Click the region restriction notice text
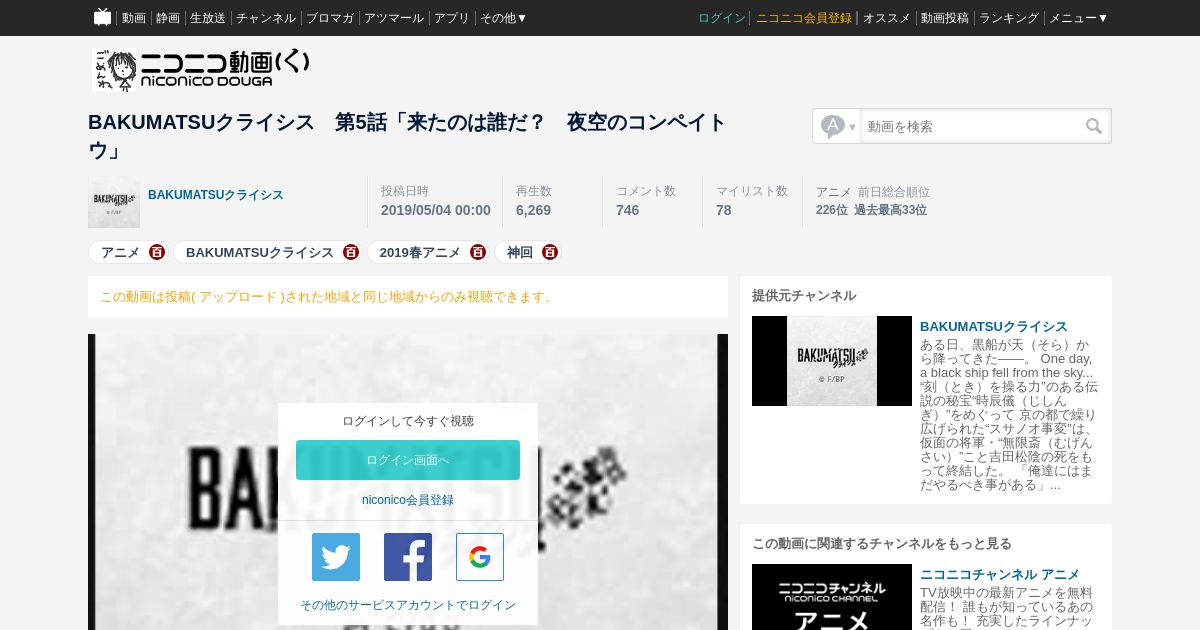The height and width of the screenshot is (630, 1200). click(x=328, y=297)
